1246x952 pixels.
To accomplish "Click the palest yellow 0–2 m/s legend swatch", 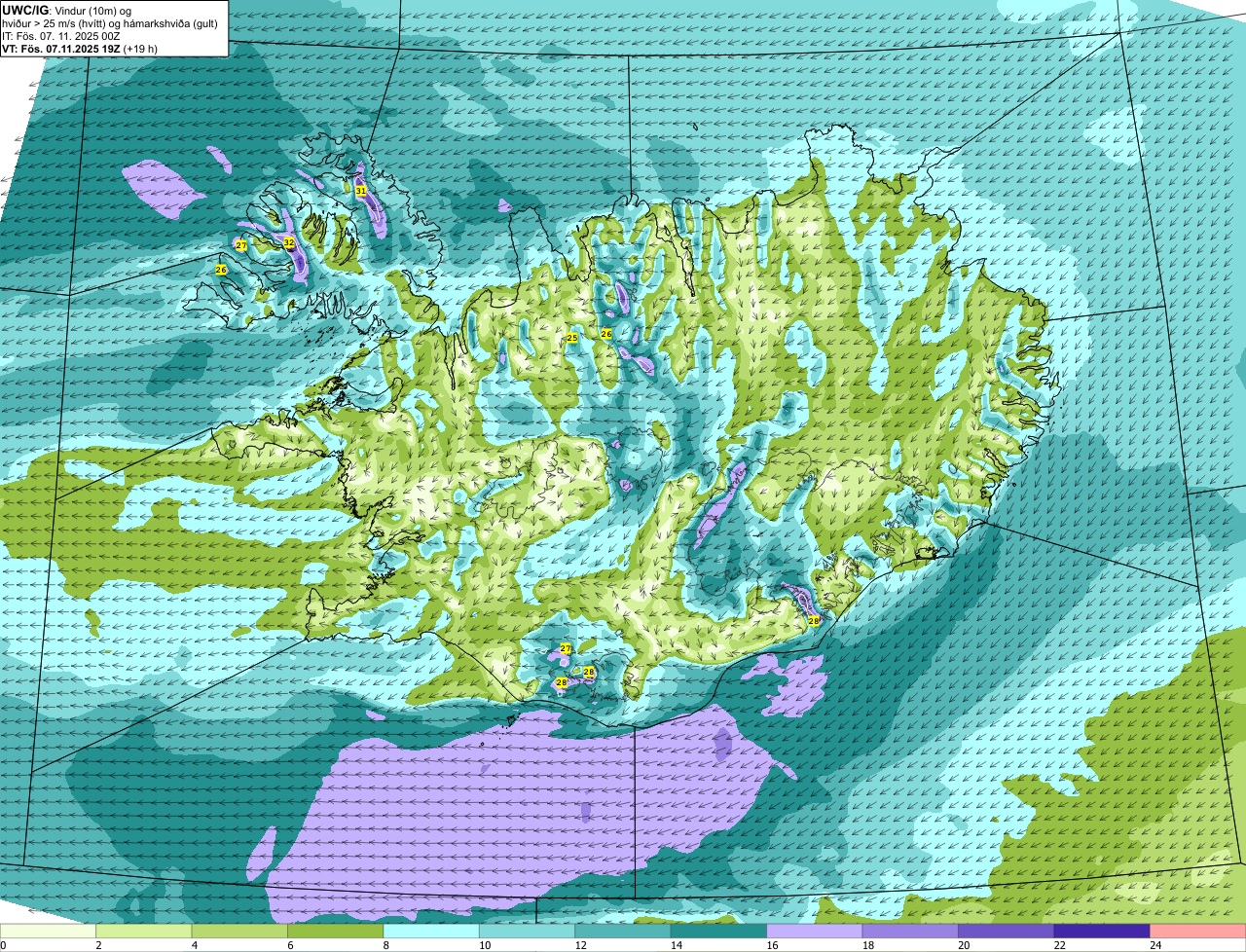I will [x=48, y=932].
